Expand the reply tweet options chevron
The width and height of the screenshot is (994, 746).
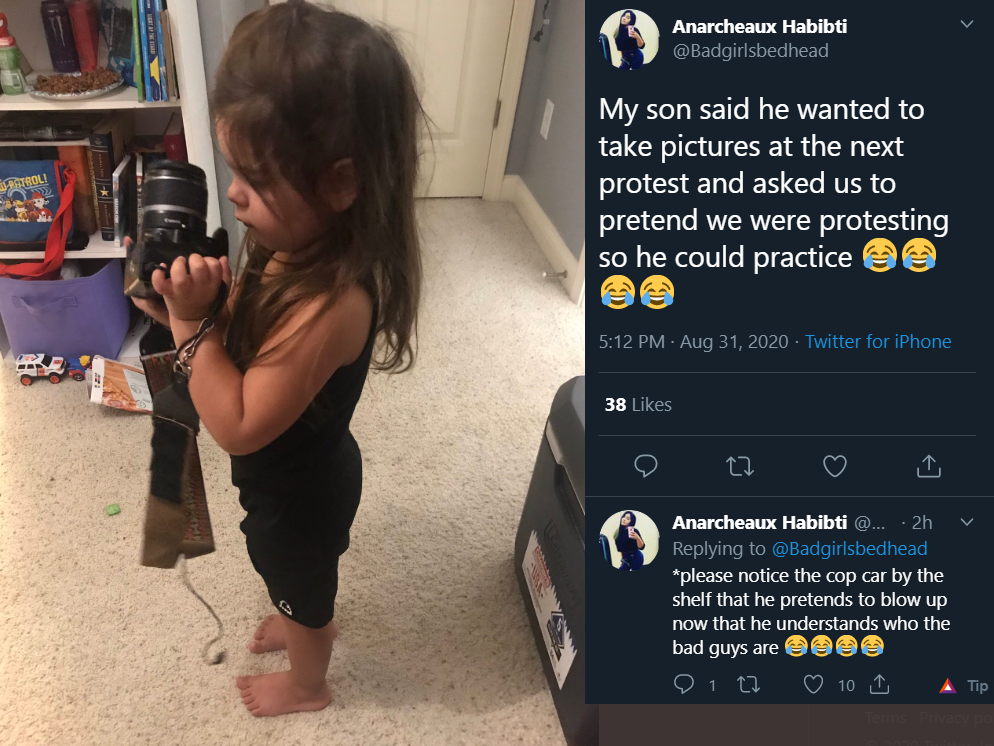click(x=967, y=522)
